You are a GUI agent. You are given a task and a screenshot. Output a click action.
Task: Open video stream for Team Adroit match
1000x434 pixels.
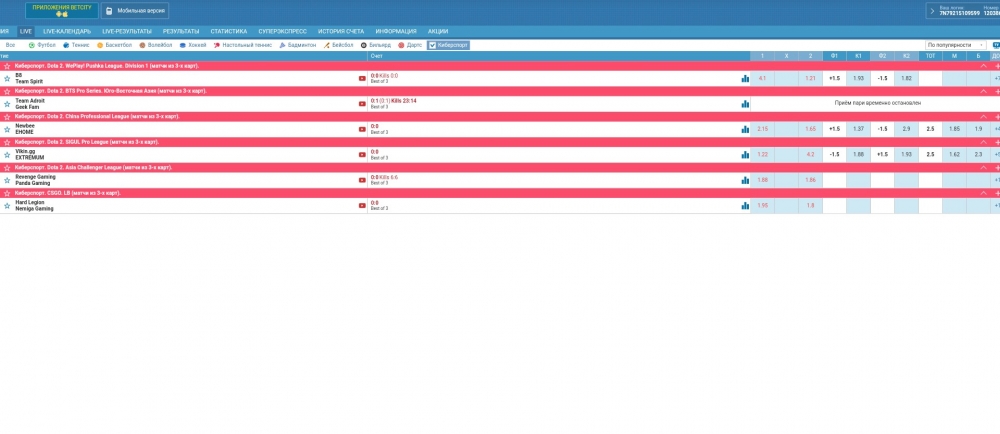click(362, 104)
